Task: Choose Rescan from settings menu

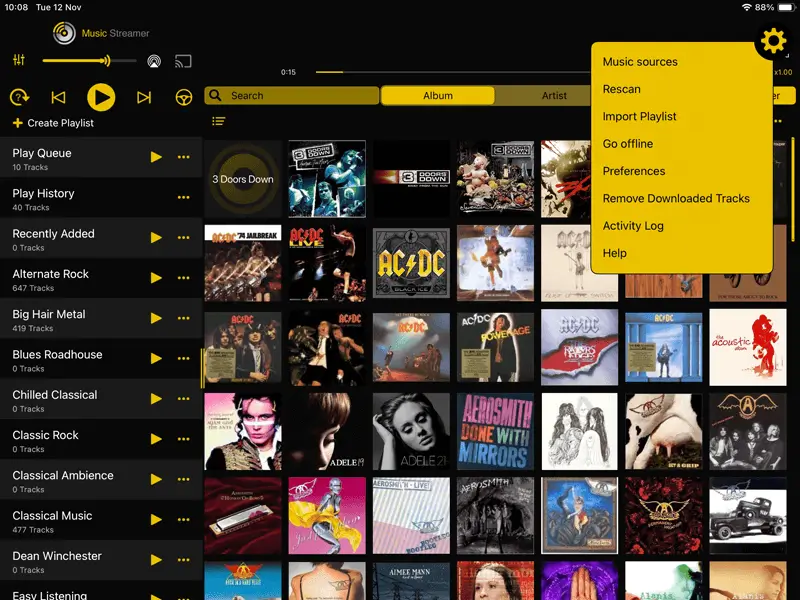Action: [x=621, y=89]
